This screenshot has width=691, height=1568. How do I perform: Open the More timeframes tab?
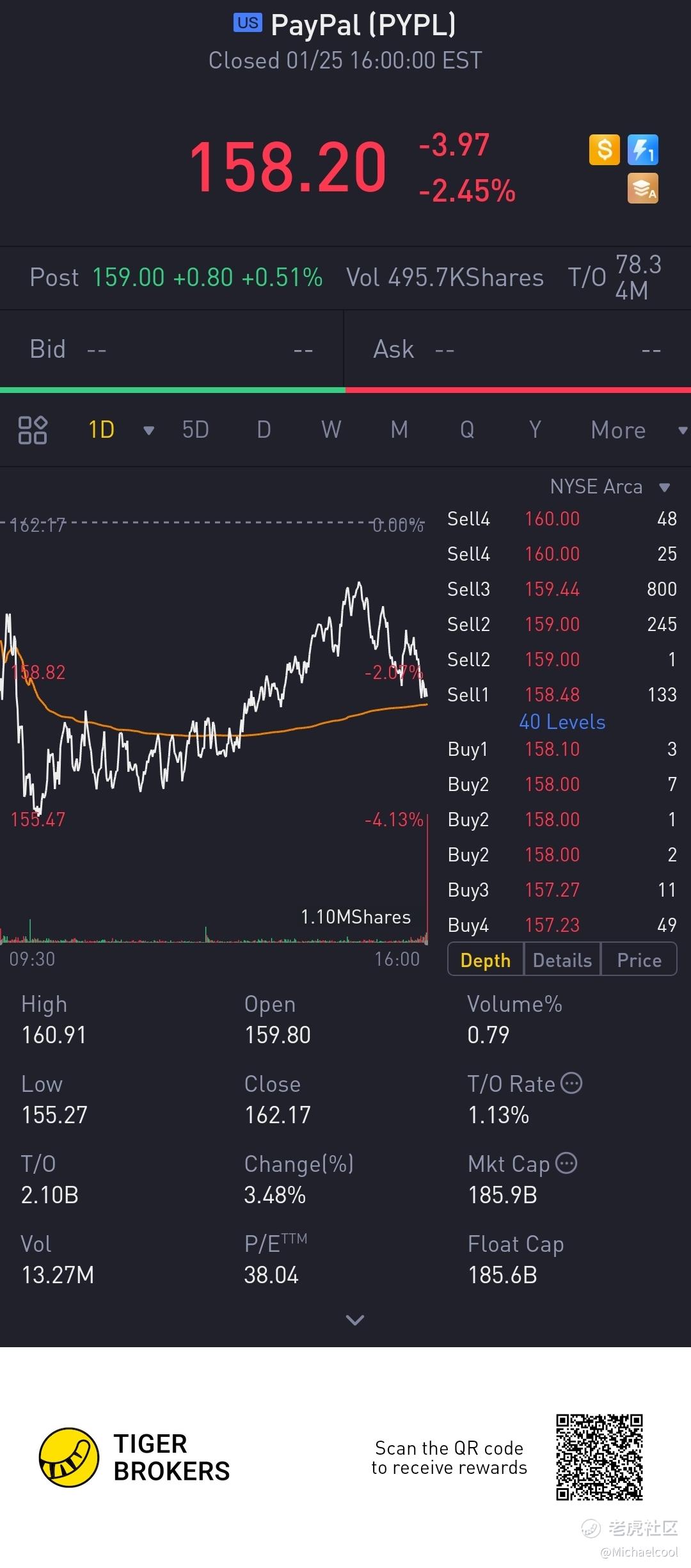[618, 430]
